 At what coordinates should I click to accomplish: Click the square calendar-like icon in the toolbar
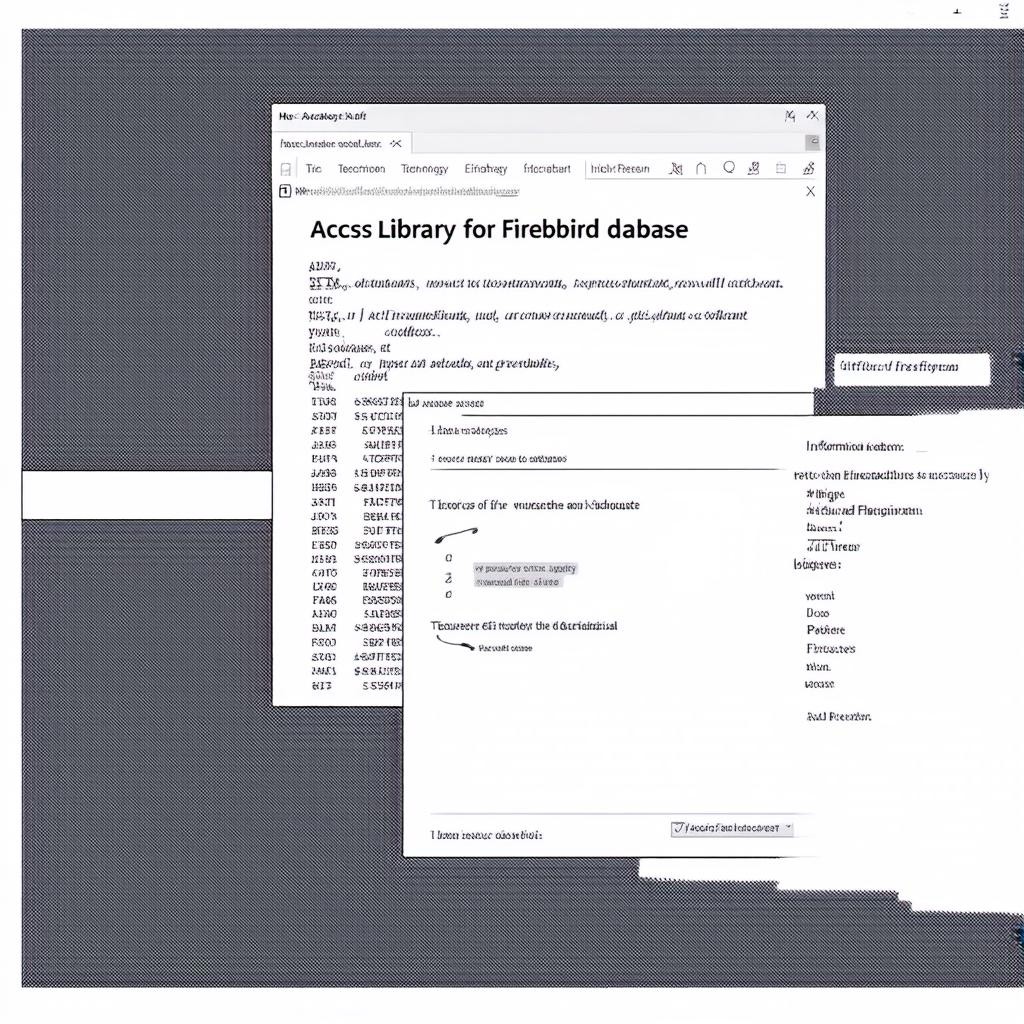(781, 169)
